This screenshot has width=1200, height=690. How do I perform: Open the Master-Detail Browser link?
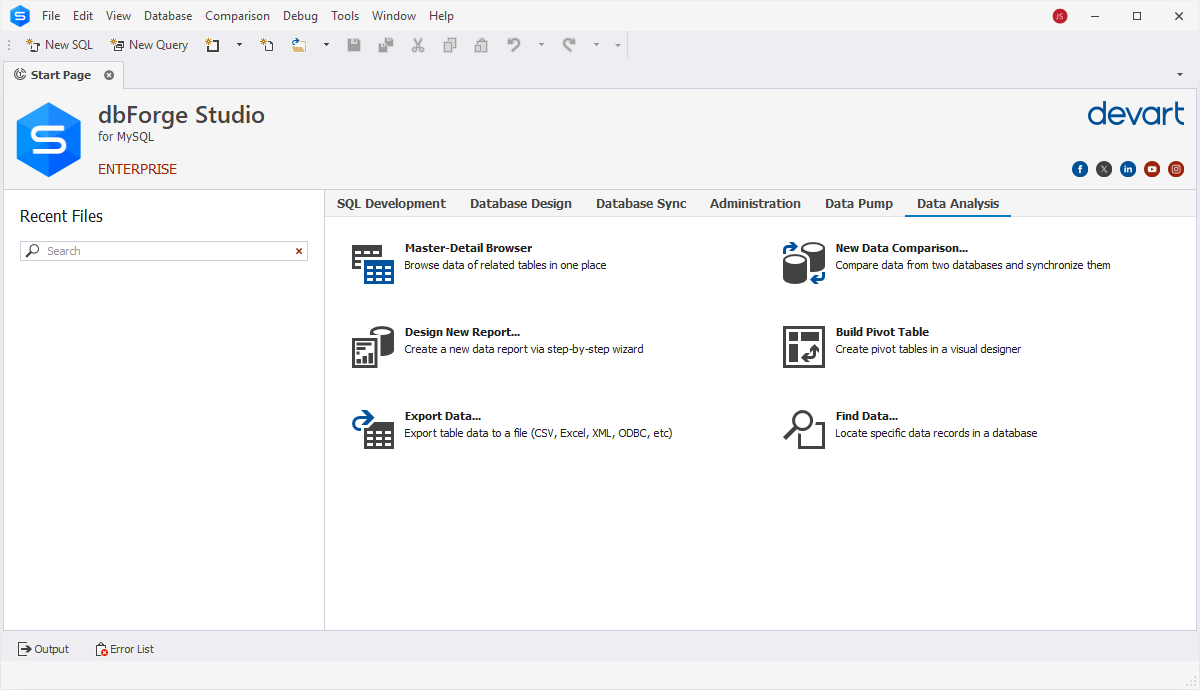468,248
